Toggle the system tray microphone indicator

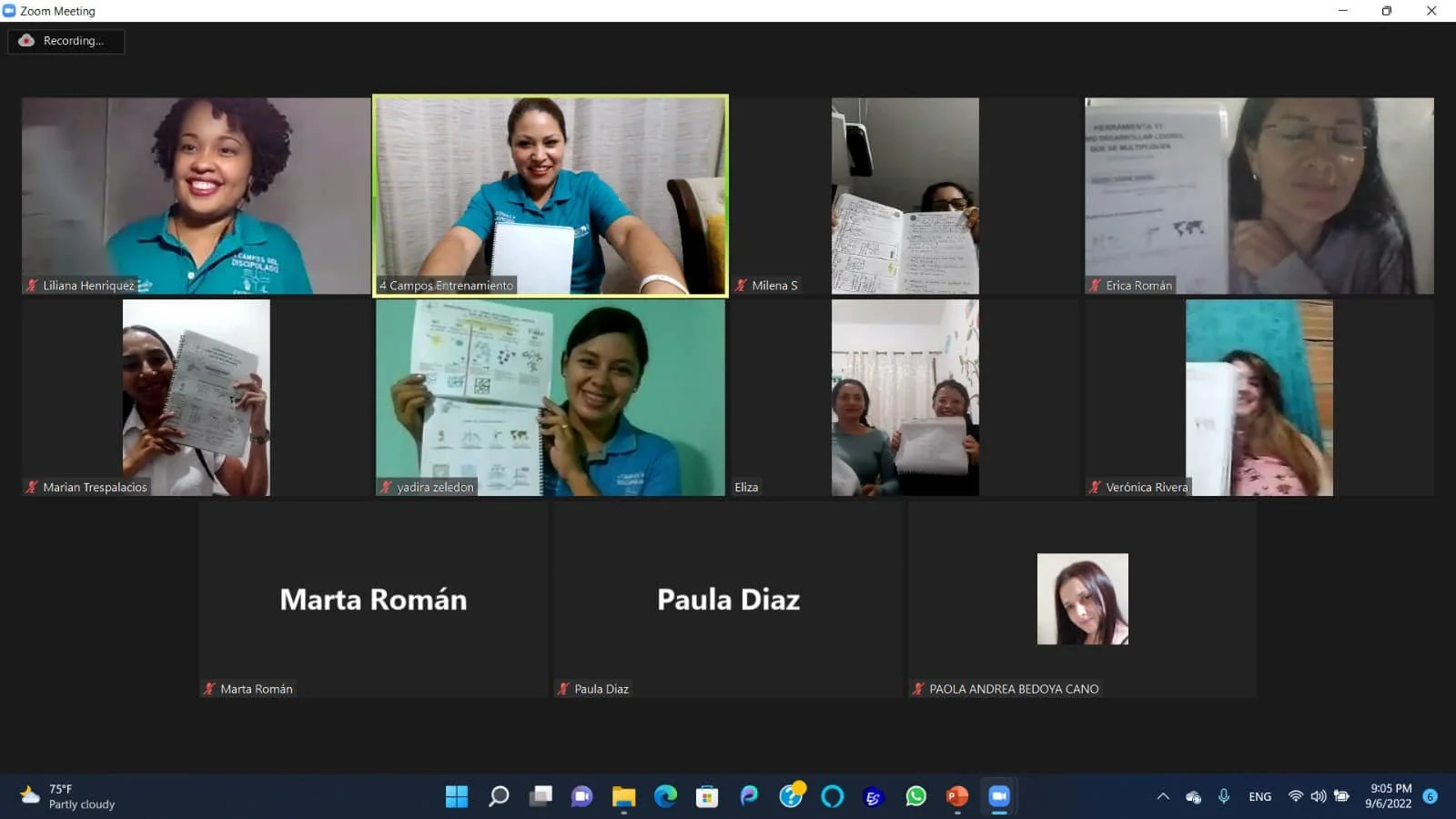pos(1224,796)
